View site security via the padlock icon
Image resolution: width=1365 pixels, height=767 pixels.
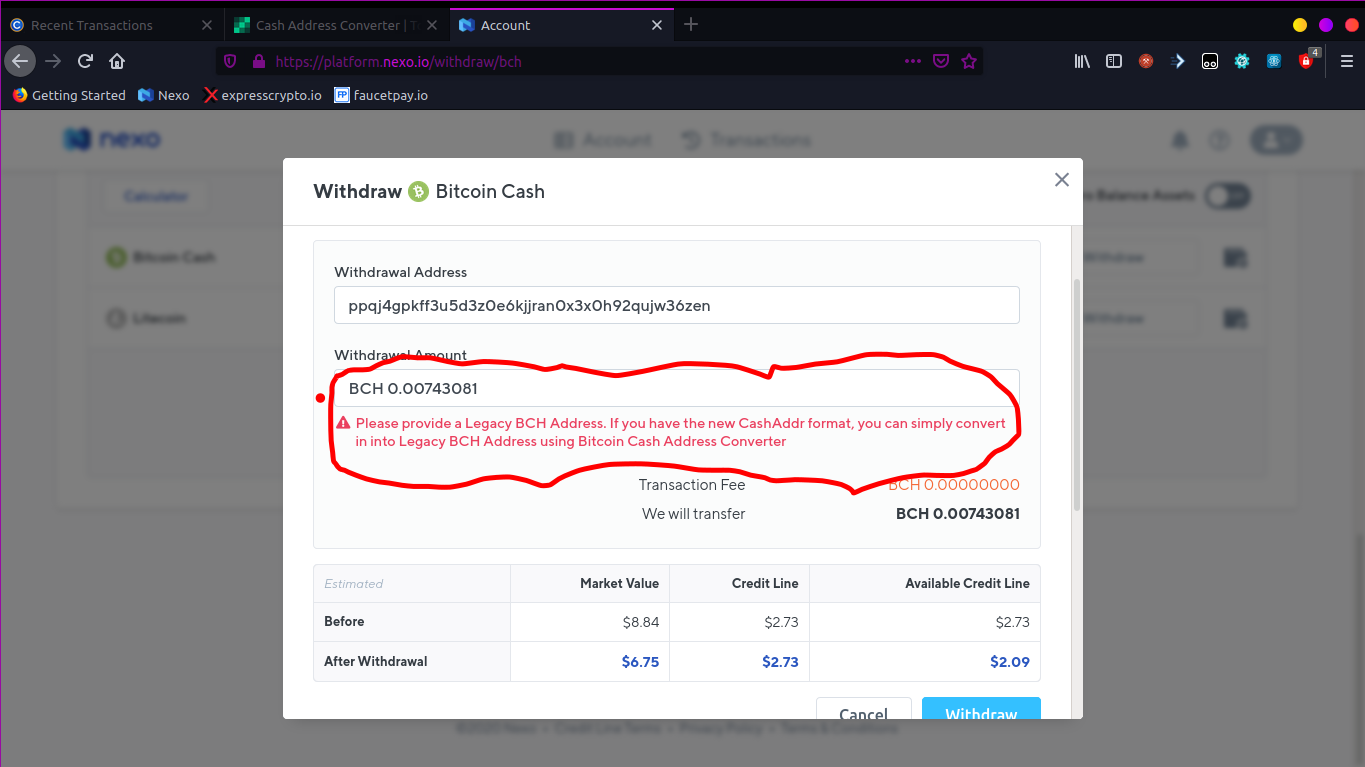(258, 61)
